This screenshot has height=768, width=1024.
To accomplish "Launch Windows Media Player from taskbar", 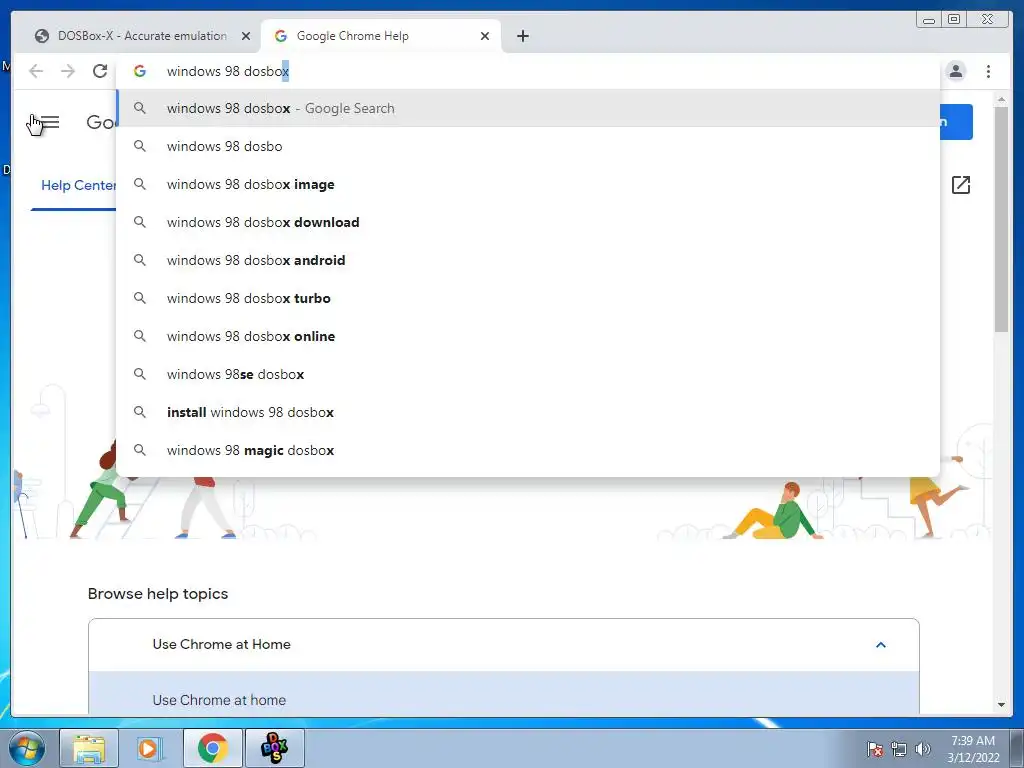I will click(148, 748).
